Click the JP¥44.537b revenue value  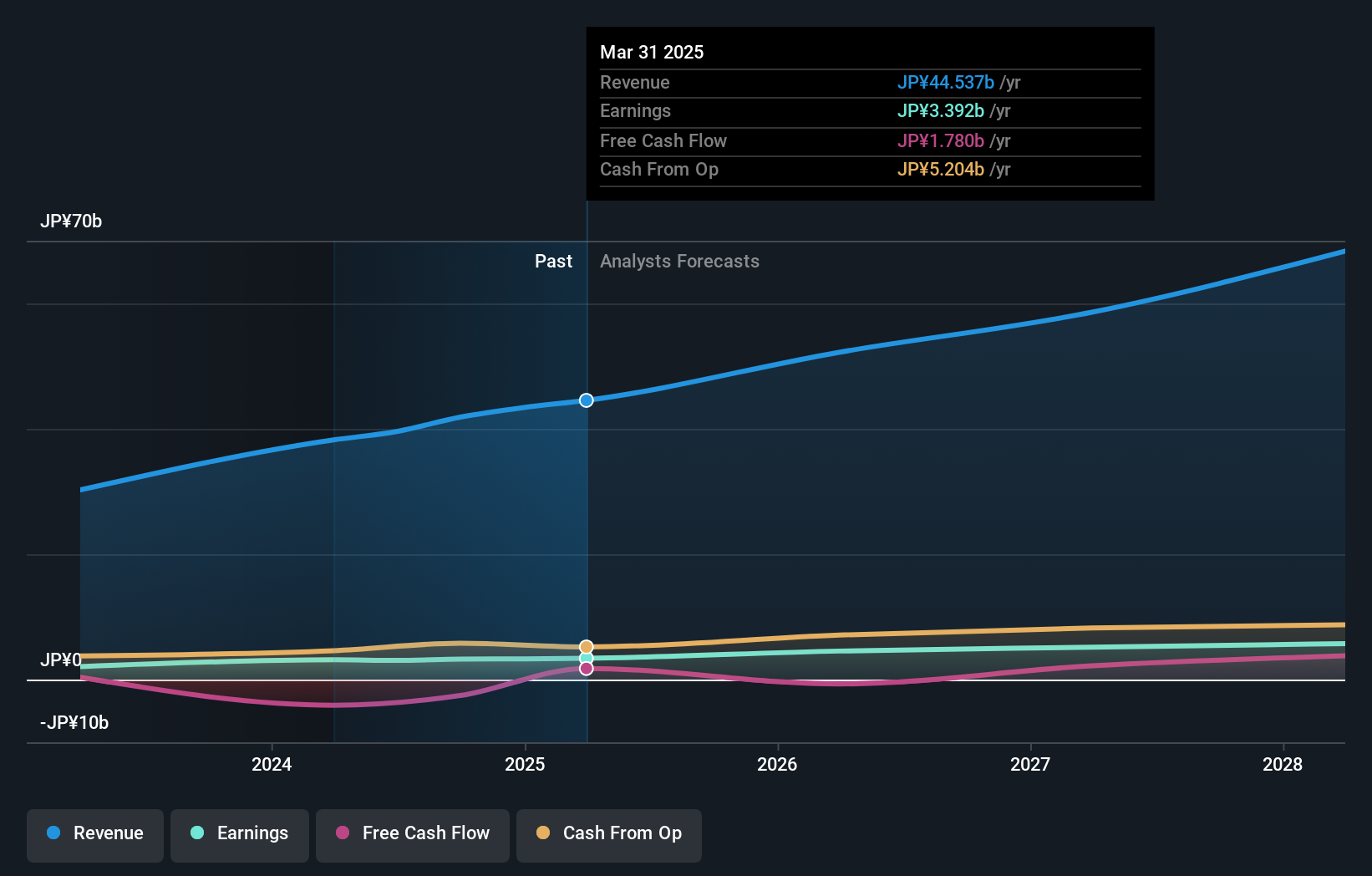946,82
